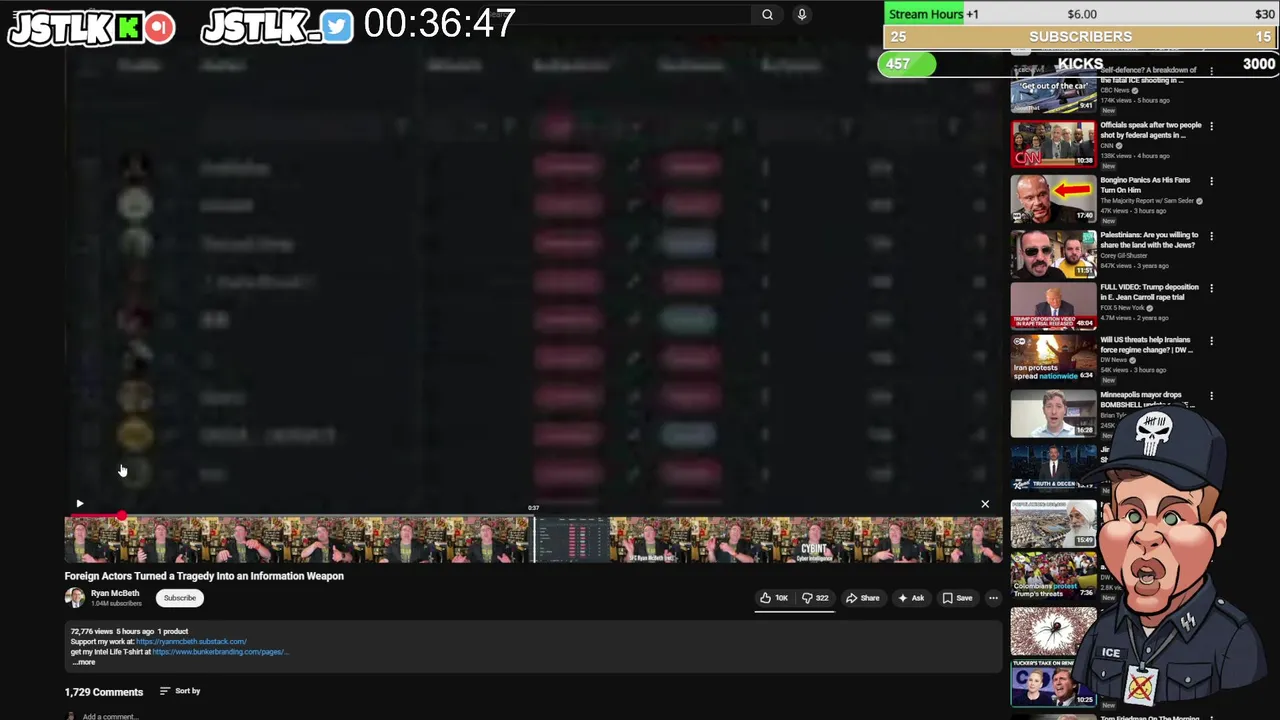Open Trump deposition video thumbnail

tap(1053, 306)
